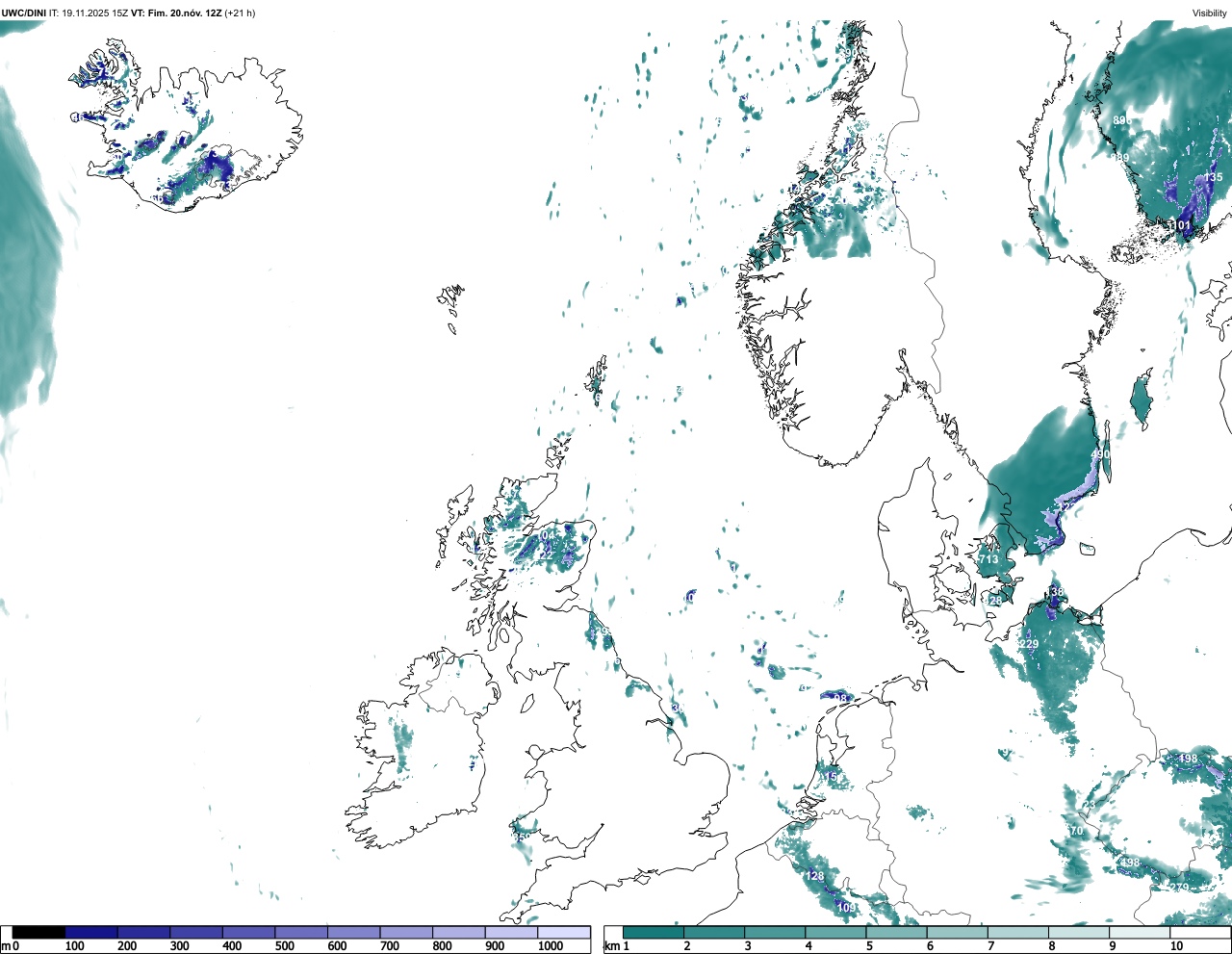
Task: Click the 1–2 km dark teal swatch
Action: click(654, 932)
